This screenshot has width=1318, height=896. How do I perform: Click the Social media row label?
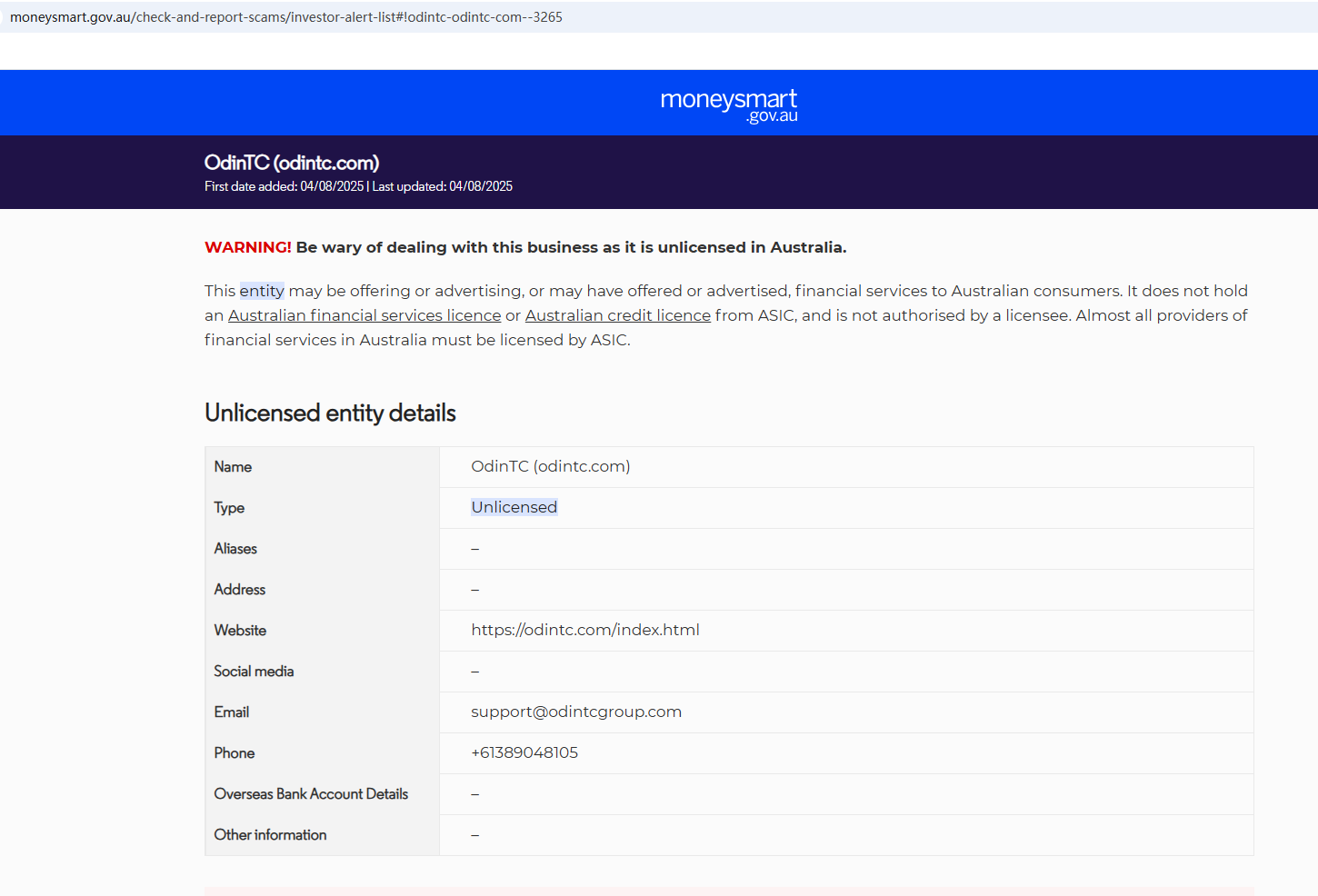click(254, 672)
